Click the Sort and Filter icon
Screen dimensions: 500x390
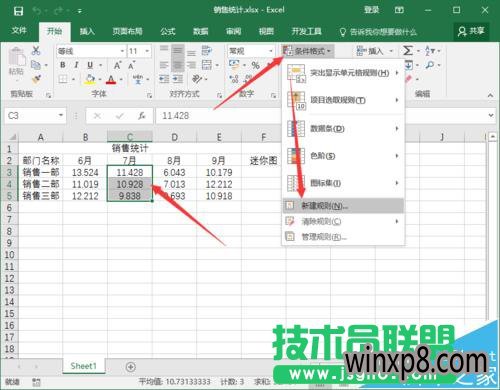pos(430,51)
